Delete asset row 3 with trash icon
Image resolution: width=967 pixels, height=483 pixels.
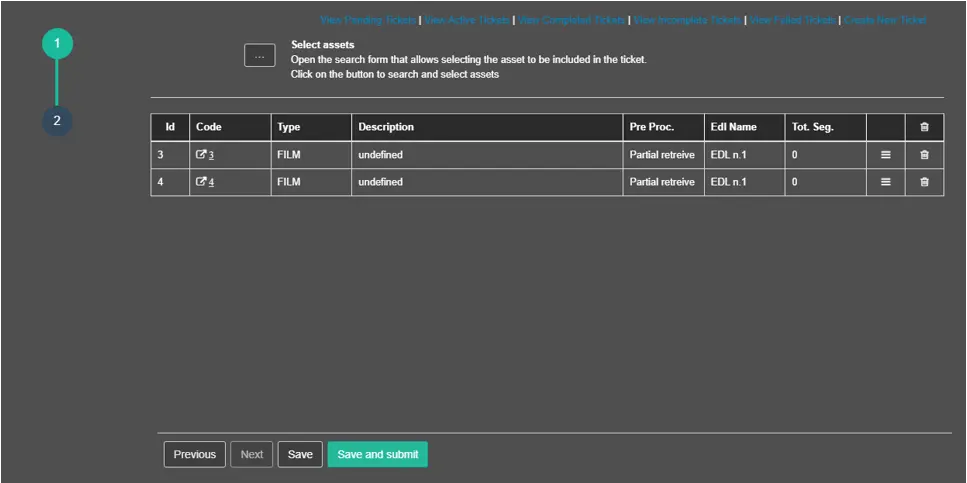(x=924, y=155)
